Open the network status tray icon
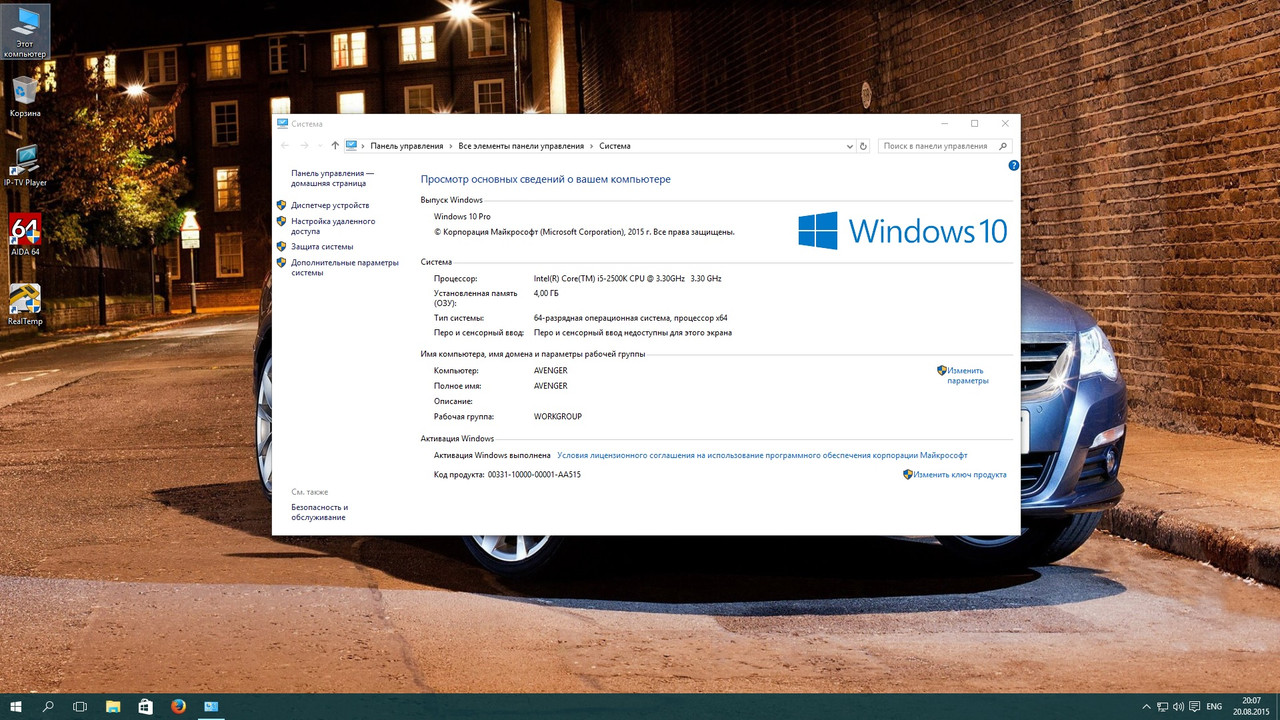Screen dimensions: 1280x720 1161,707
